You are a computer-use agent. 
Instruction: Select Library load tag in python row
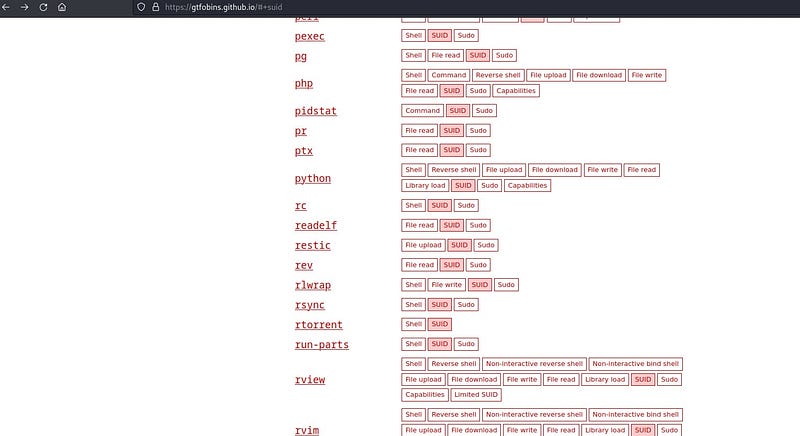pyautogui.click(x=425, y=185)
